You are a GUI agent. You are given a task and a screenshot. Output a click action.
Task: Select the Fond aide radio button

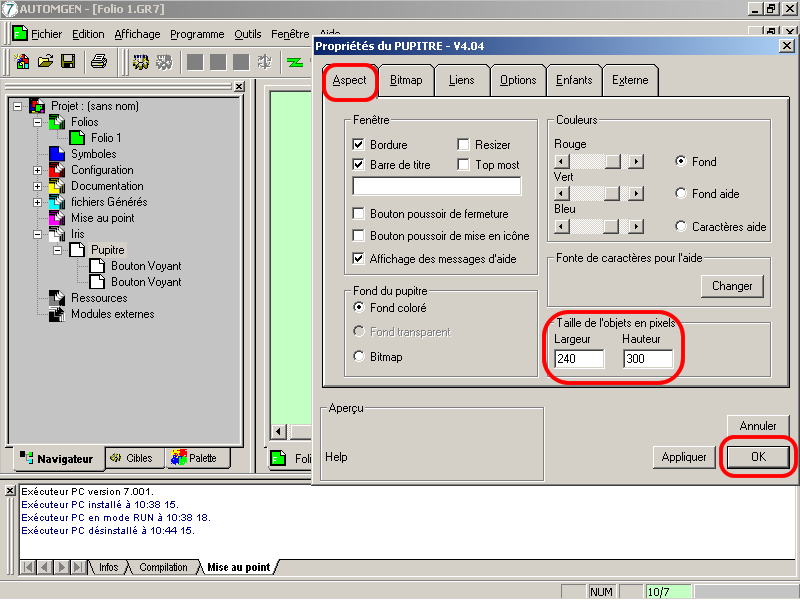click(682, 194)
